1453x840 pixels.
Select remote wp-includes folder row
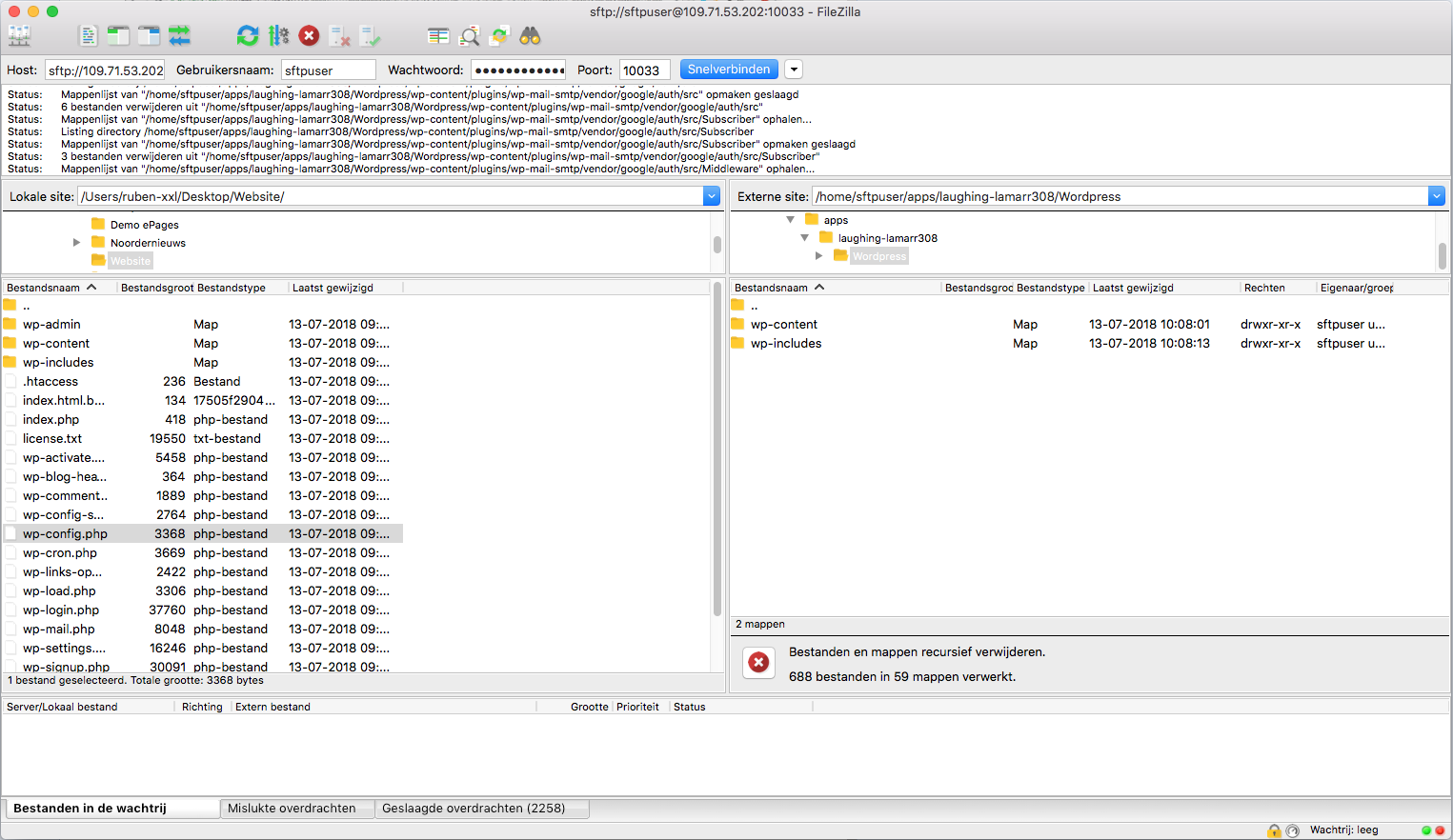point(1062,344)
